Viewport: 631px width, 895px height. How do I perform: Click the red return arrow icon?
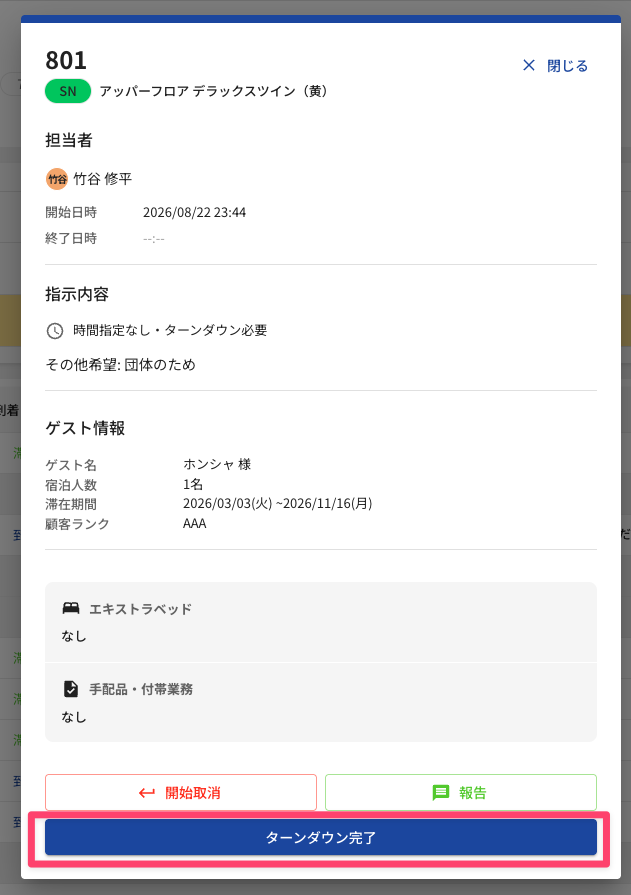[147, 793]
